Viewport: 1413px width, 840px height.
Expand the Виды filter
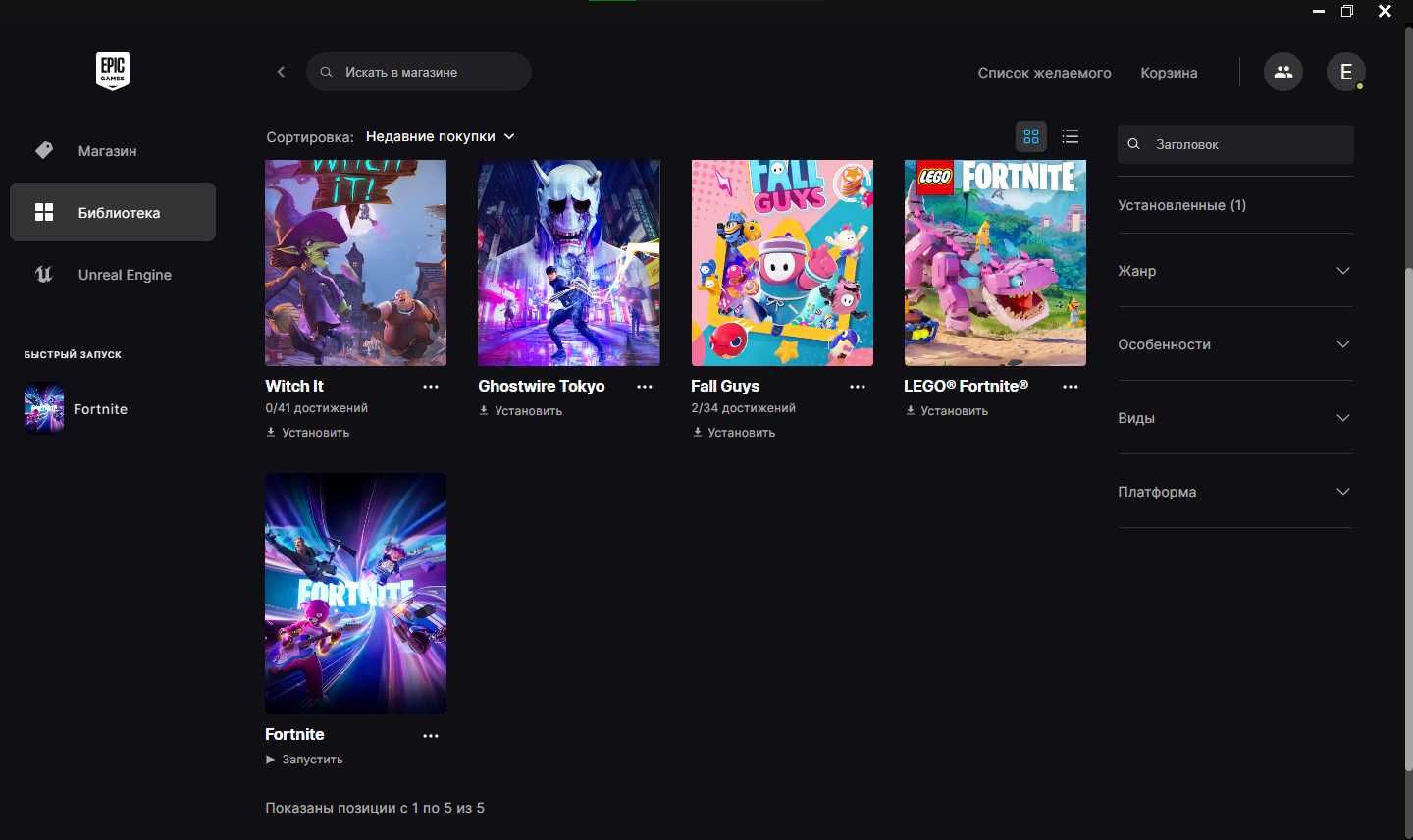coord(1235,417)
